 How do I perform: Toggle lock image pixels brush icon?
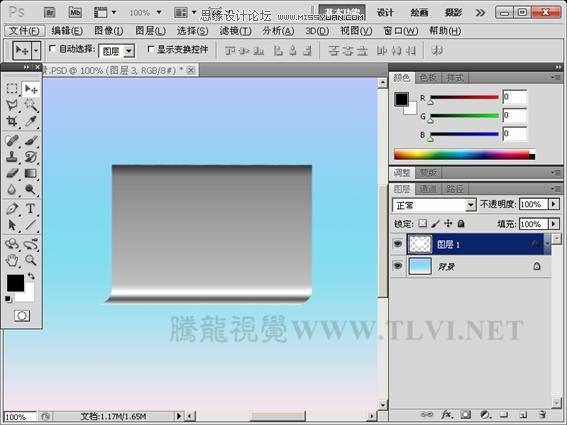[x=435, y=224]
